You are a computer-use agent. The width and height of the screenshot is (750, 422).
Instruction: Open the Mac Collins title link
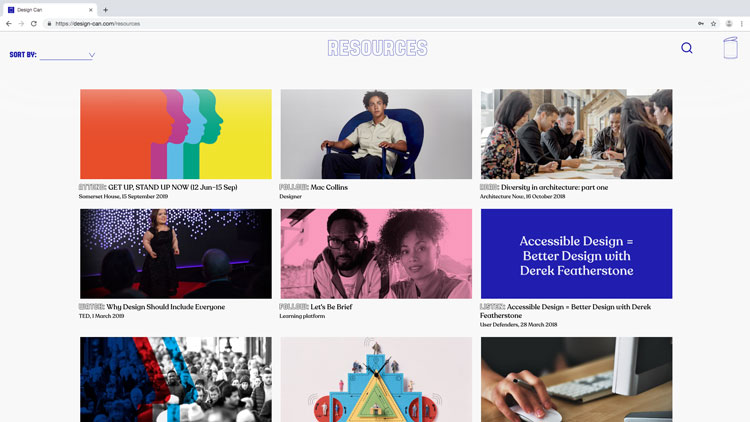point(329,187)
